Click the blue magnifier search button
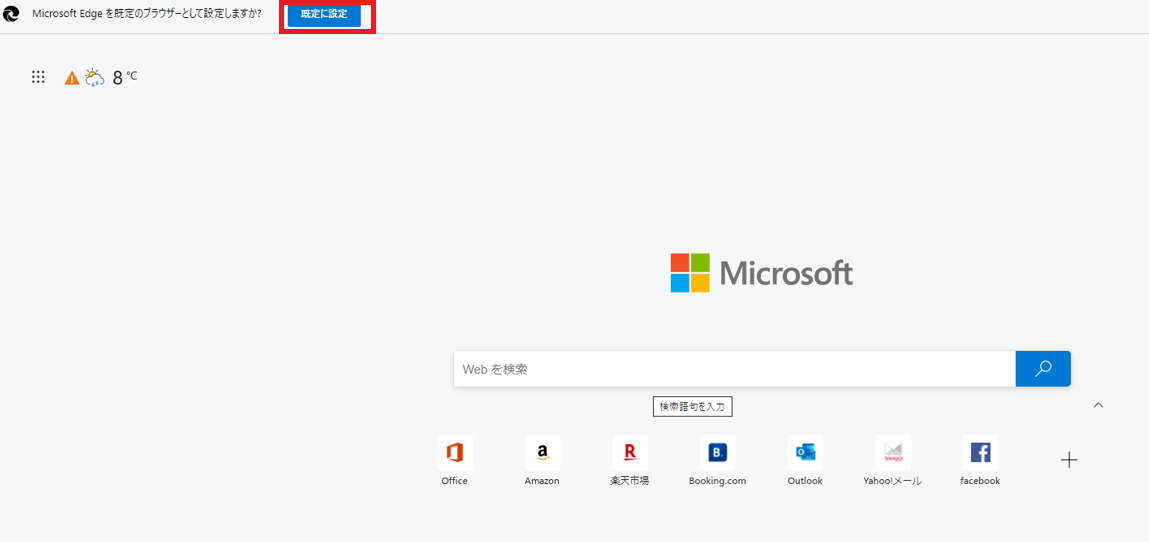 pyautogui.click(x=1042, y=369)
